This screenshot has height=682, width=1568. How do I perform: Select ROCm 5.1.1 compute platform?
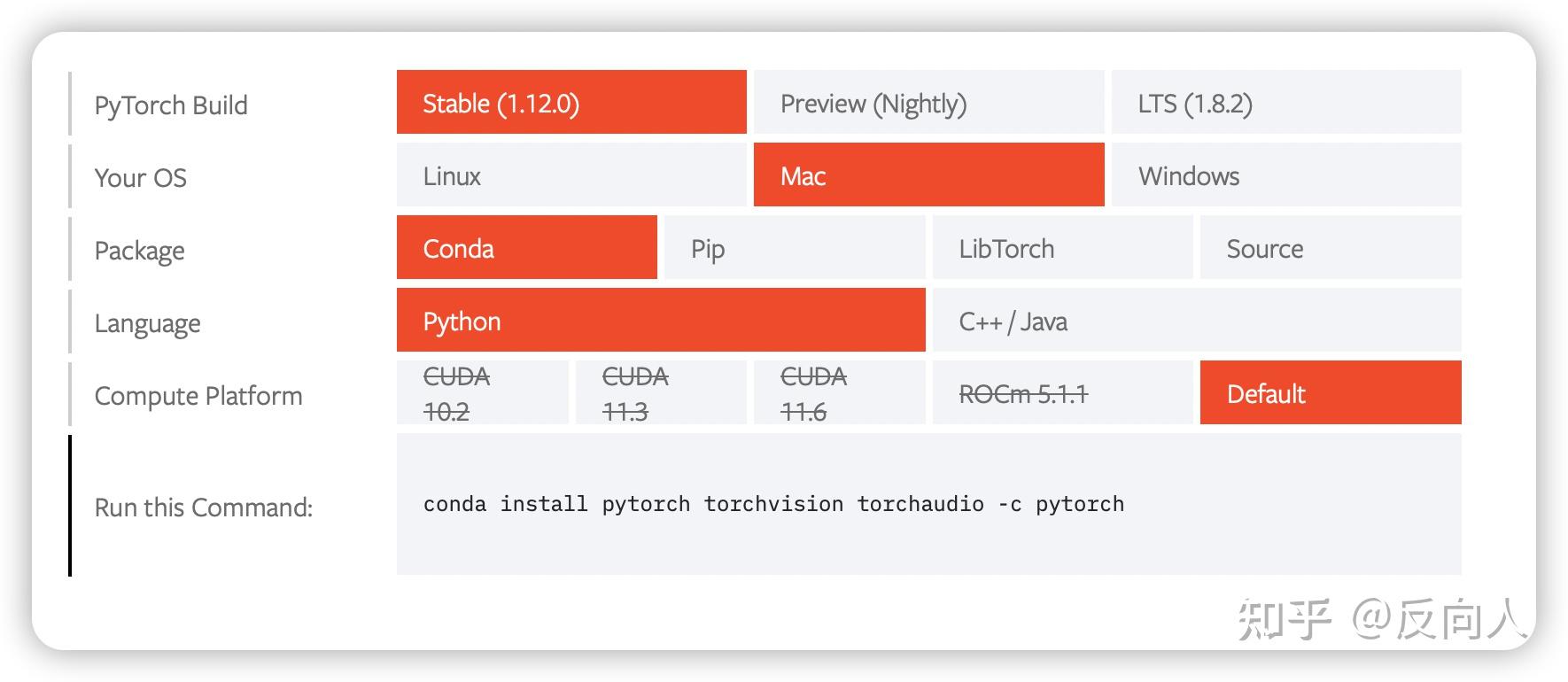[x=1062, y=392]
